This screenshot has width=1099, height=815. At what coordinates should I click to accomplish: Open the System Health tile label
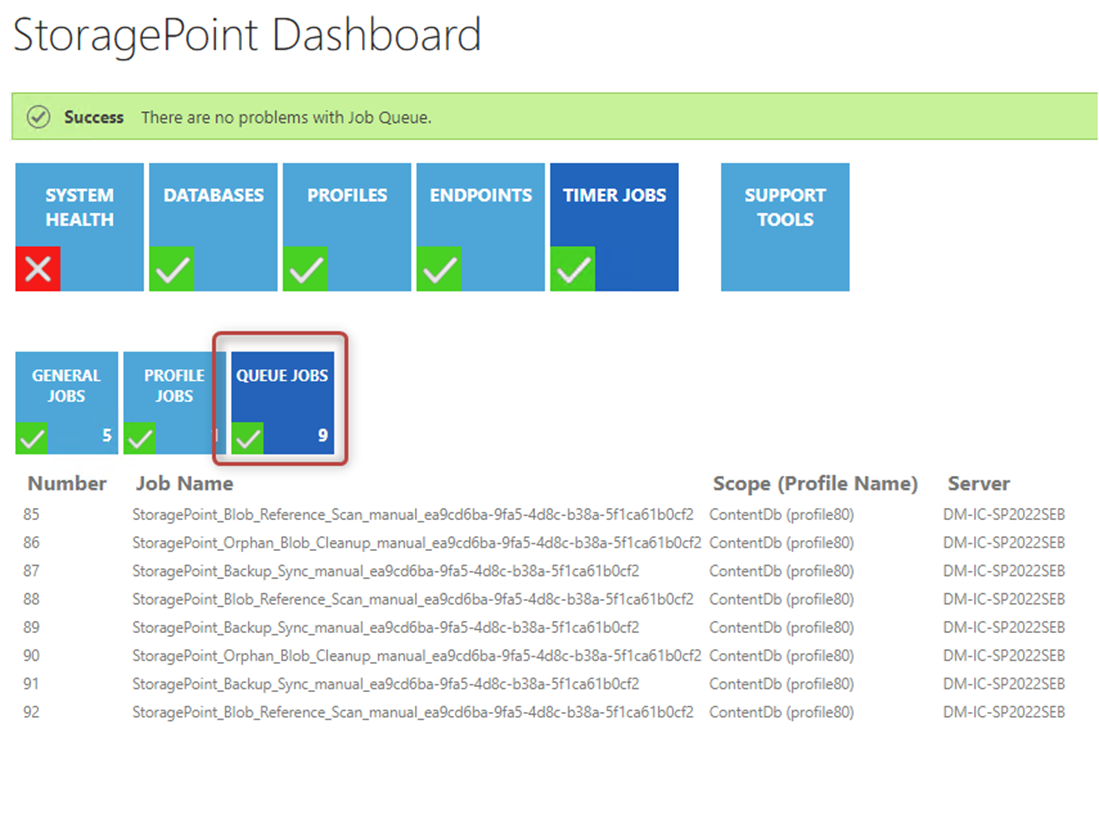79,208
